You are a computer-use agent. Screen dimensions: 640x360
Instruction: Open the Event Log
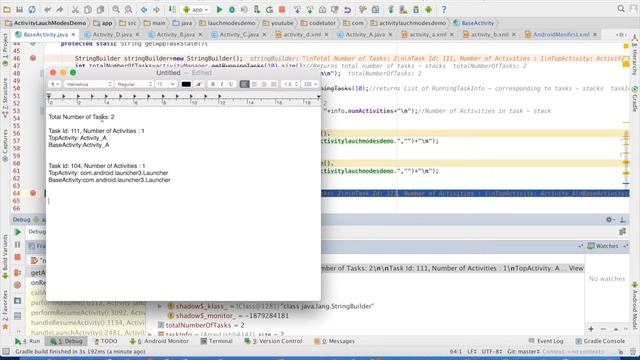(546, 341)
